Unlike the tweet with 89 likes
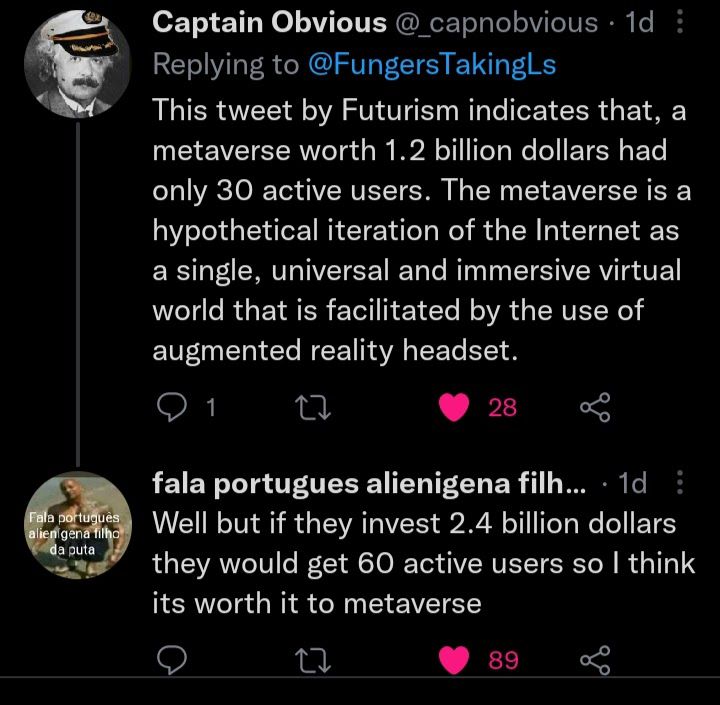The image size is (720, 705). 455,661
